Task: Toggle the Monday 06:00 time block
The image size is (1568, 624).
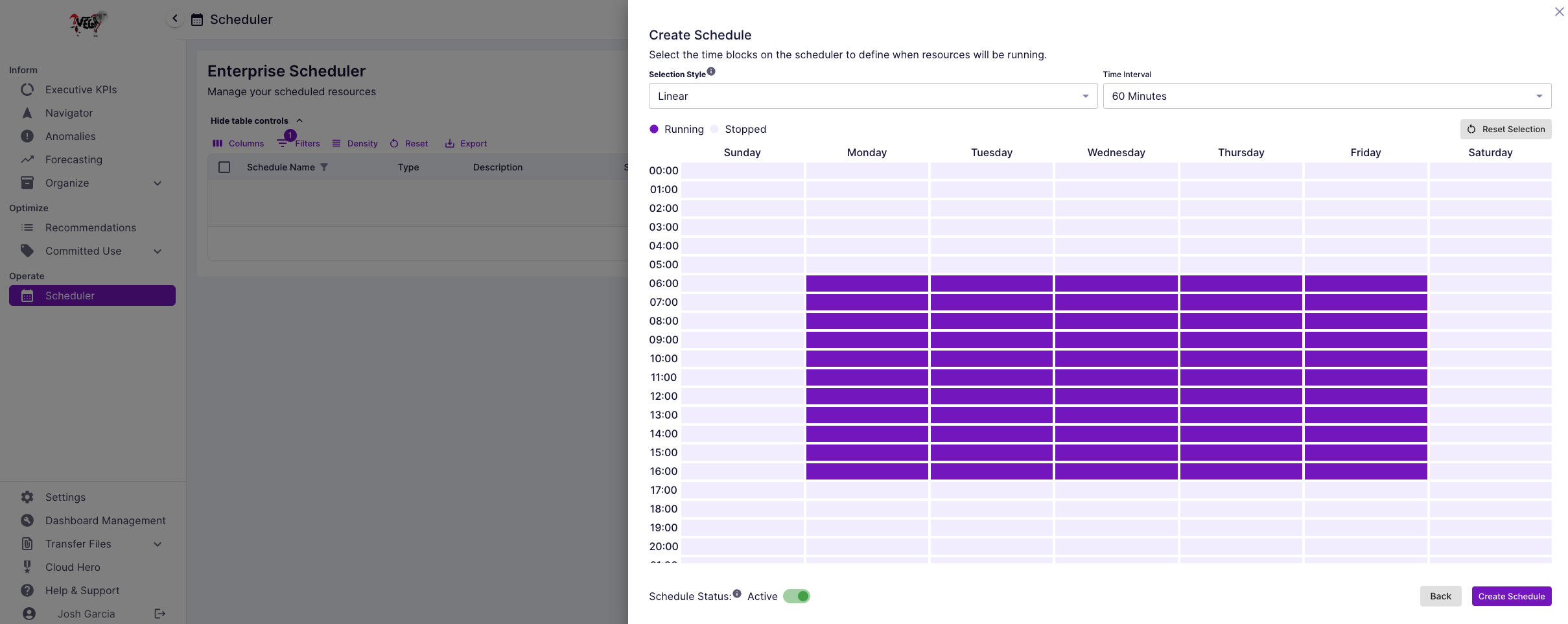Action: (867, 283)
